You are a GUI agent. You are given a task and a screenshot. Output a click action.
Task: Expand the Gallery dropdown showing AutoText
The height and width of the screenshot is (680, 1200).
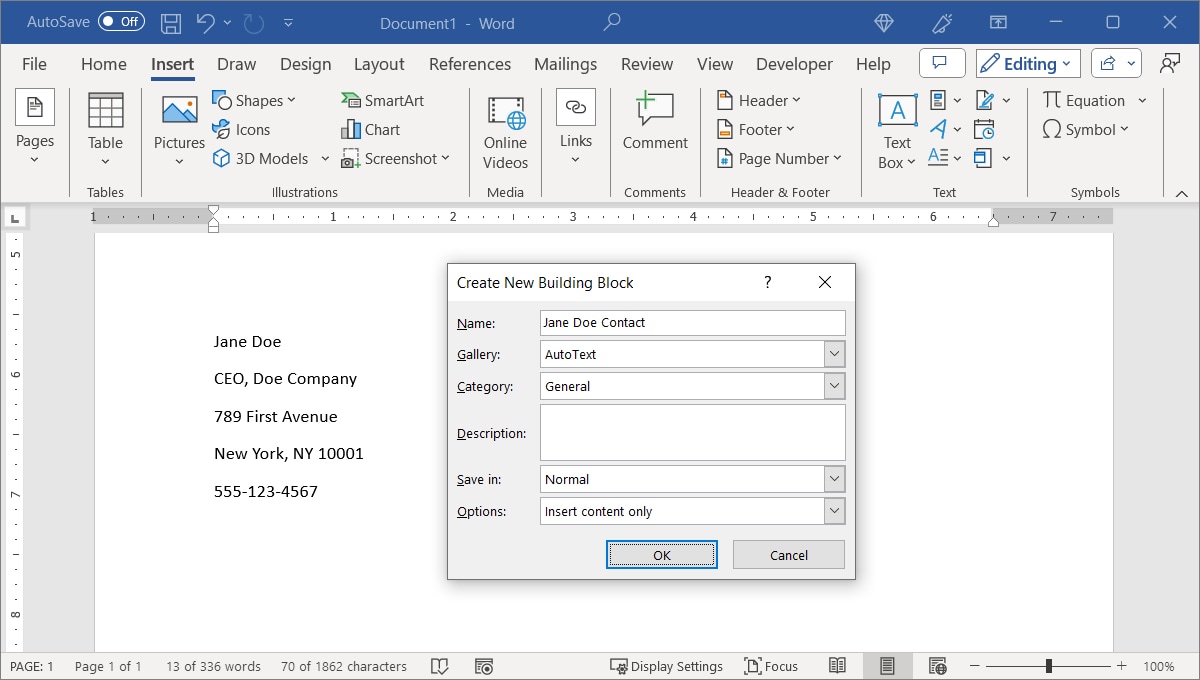[835, 354]
